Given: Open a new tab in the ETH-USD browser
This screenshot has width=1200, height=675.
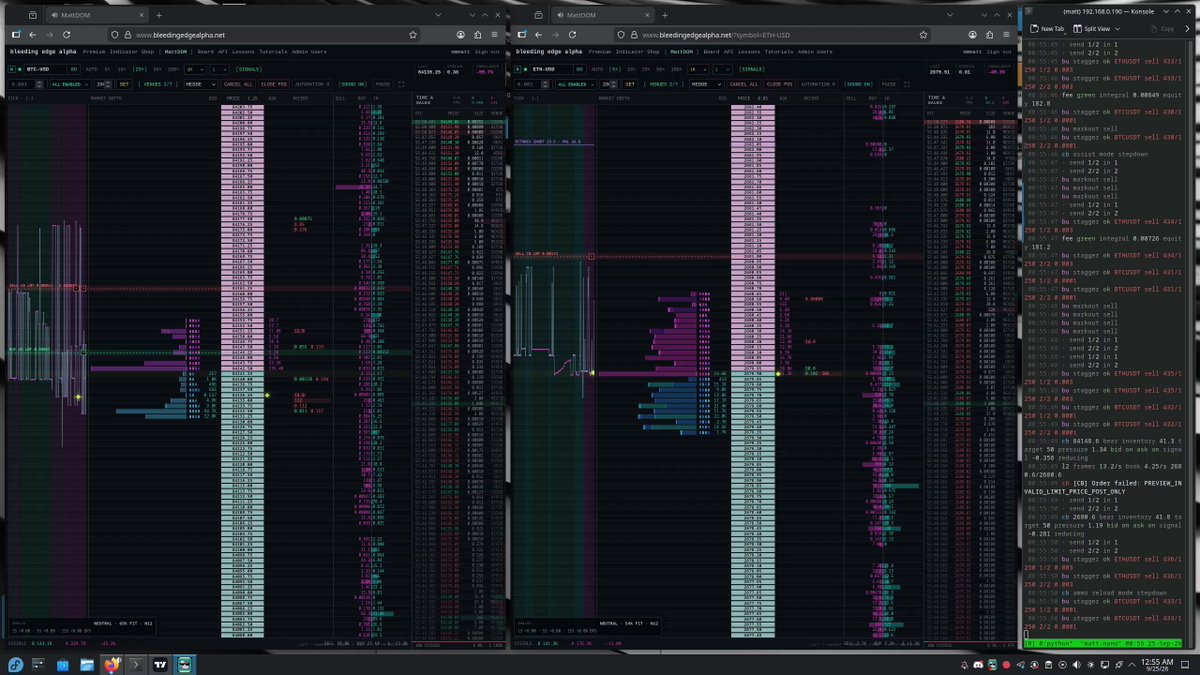Looking at the screenshot, I should (663, 15).
